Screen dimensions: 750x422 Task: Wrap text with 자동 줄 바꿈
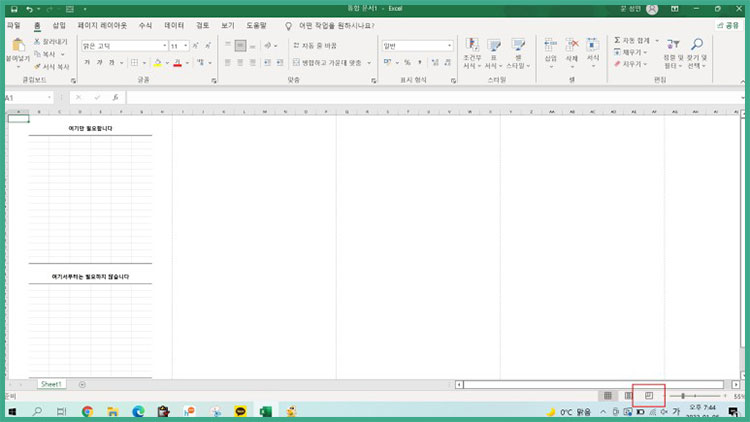[315, 46]
